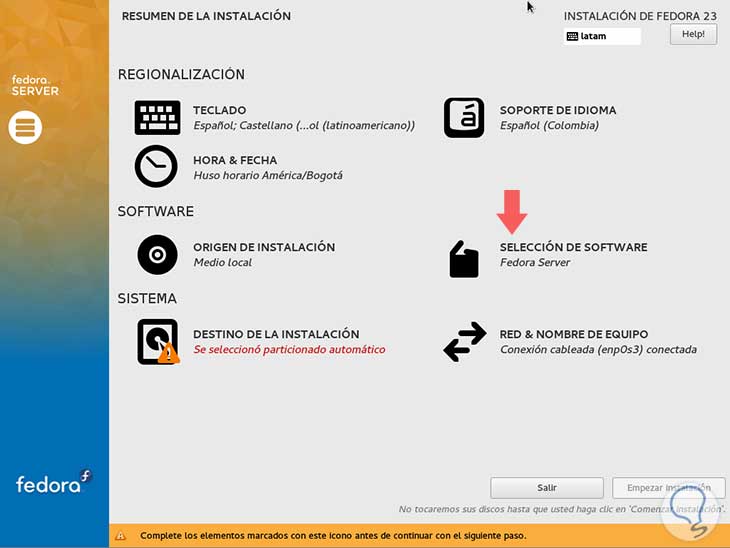Open RED & NOMBRE DE EQUIPO settings
The image size is (730, 548).
[x=574, y=334]
